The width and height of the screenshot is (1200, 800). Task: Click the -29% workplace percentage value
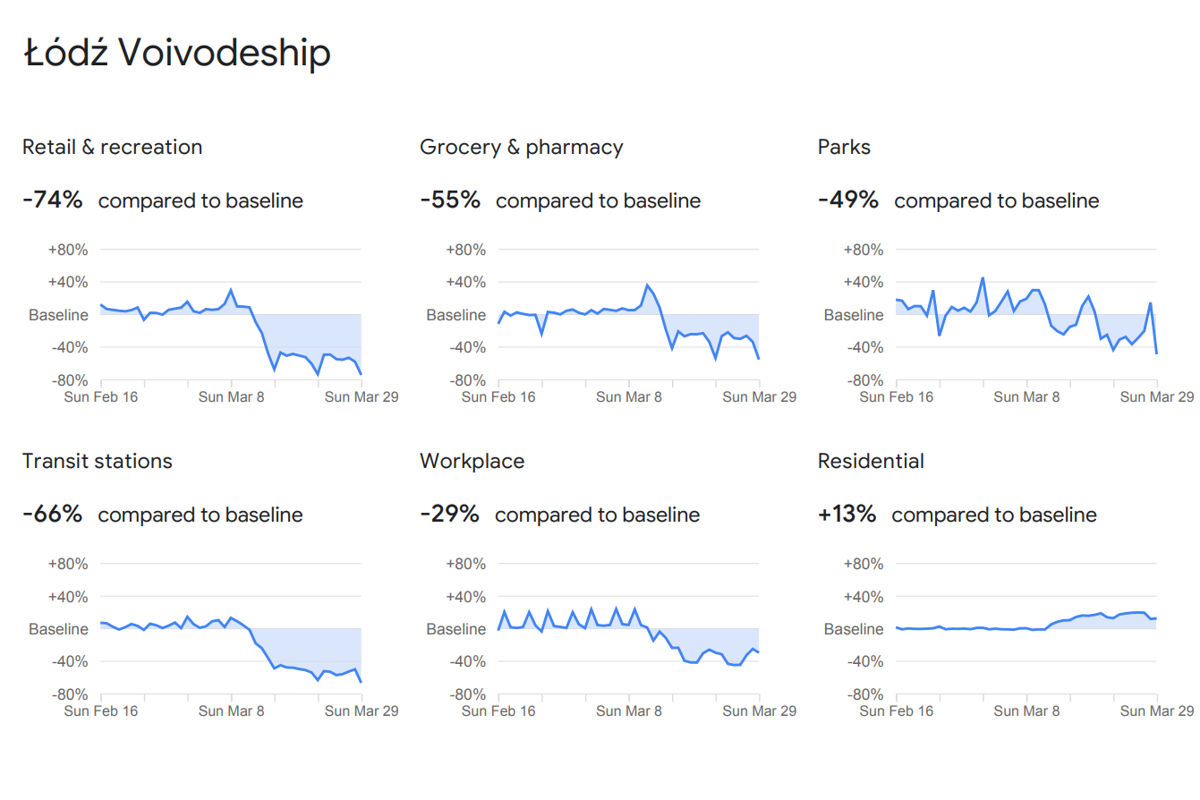pos(449,514)
